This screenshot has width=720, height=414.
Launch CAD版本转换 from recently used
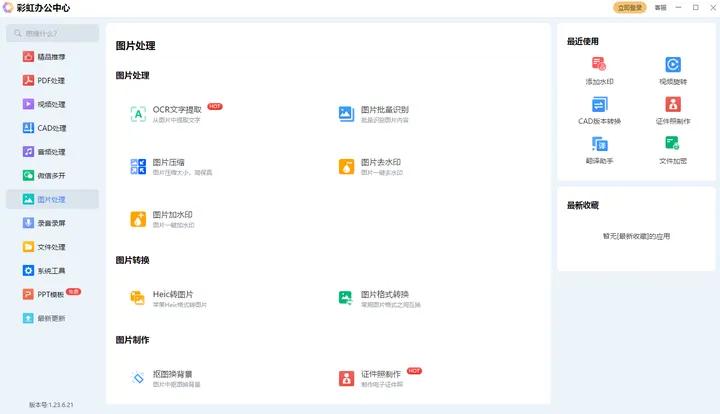pyautogui.click(x=599, y=111)
